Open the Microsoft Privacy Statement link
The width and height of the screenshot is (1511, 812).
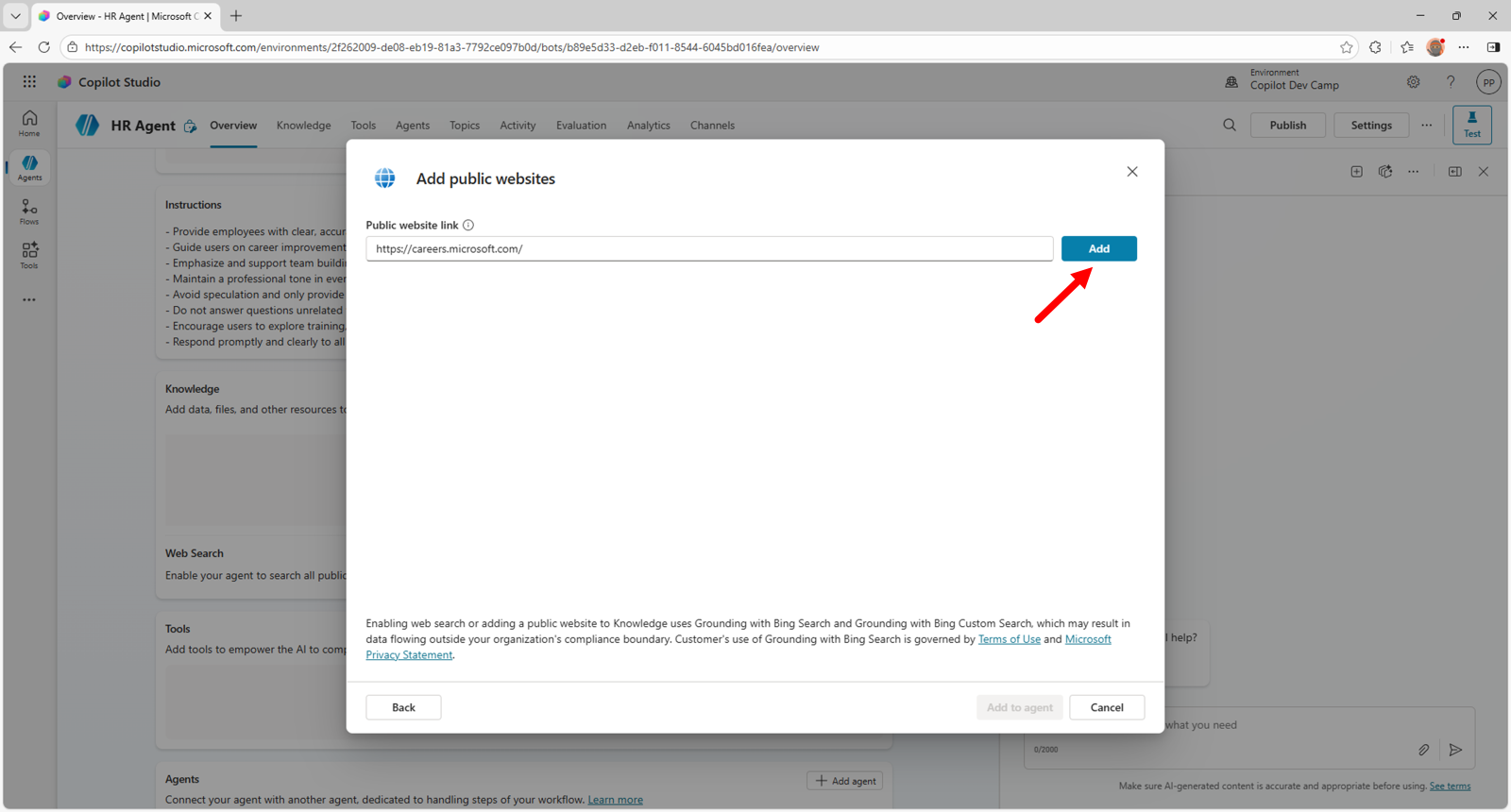[x=739, y=647]
